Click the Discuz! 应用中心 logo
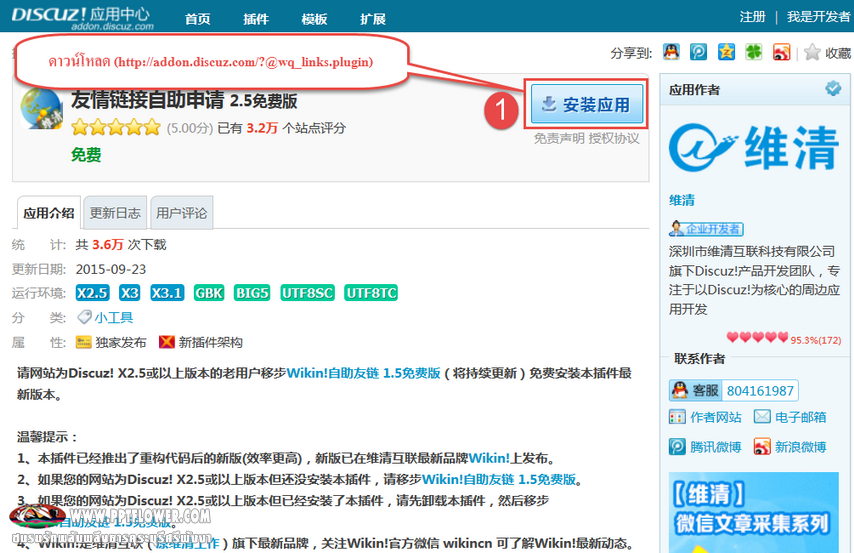This screenshot has width=854, height=553. 82,17
